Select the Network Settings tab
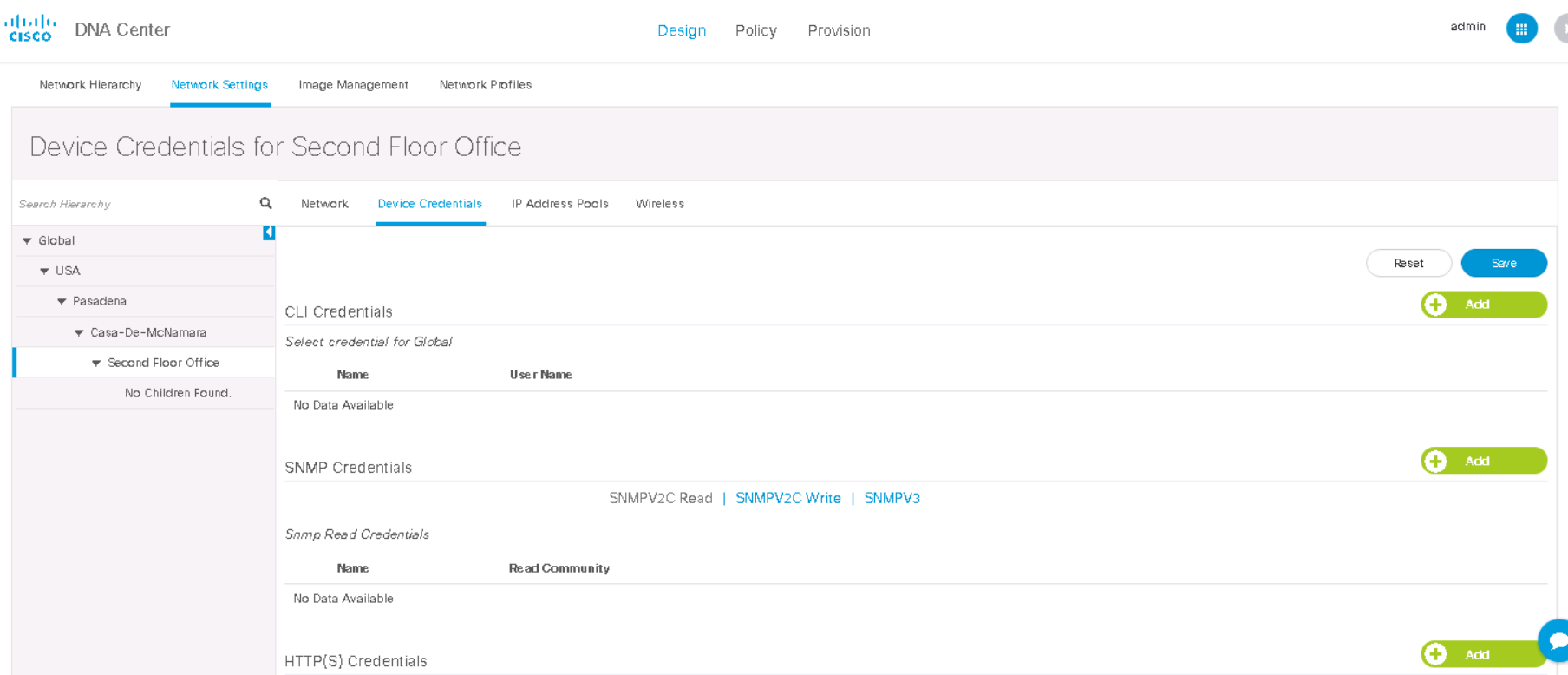Screen dimensions: 1568x675 click(219, 85)
